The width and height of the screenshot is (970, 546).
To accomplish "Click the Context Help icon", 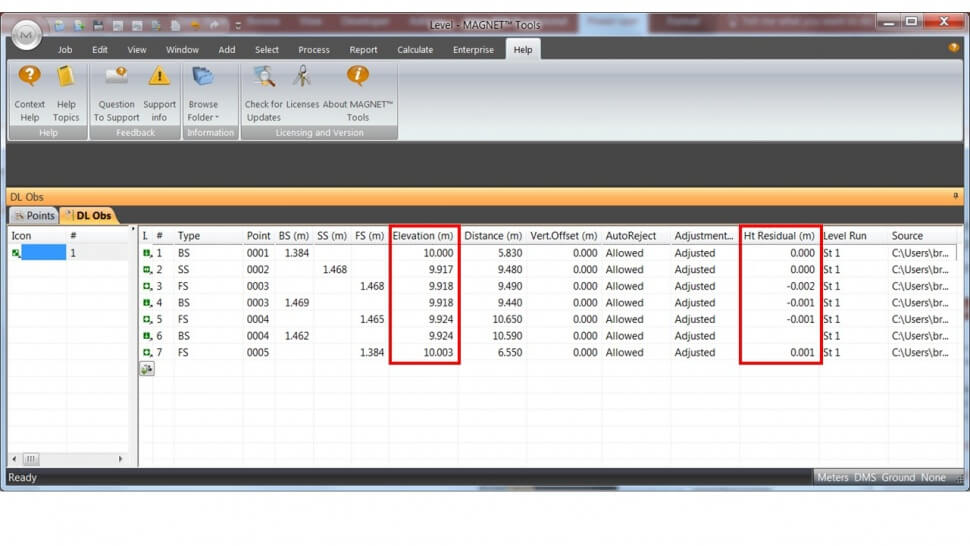I will pyautogui.click(x=29, y=76).
